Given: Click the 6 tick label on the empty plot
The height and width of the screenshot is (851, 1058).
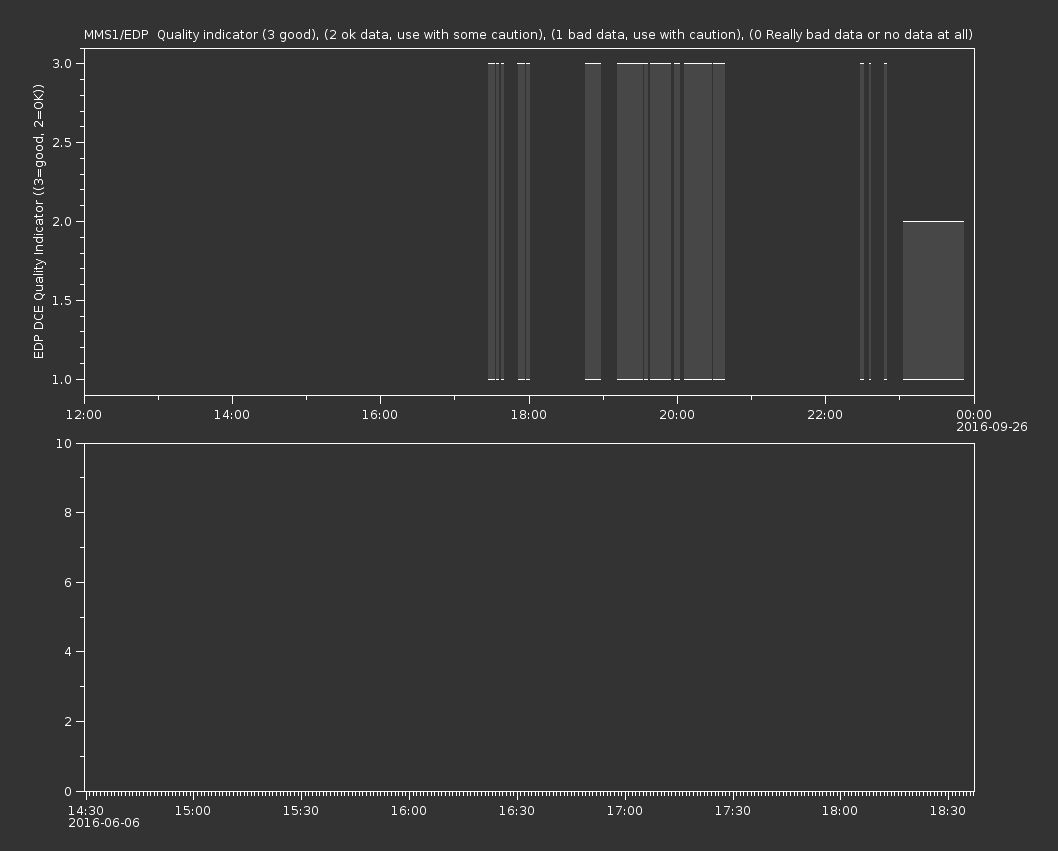Looking at the screenshot, I should point(68,582).
